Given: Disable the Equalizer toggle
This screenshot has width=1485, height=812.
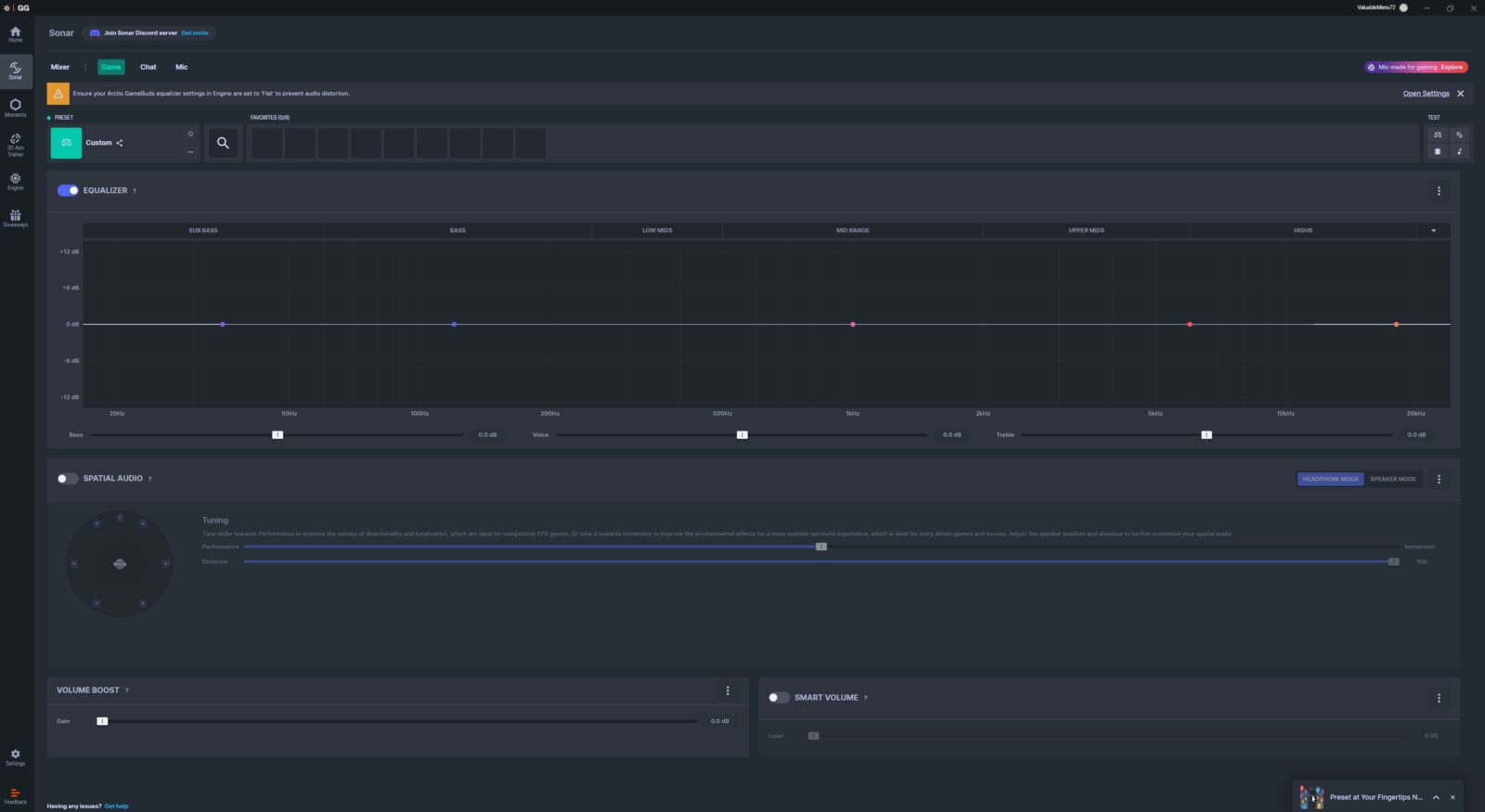Looking at the screenshot, I should (68, 190).
